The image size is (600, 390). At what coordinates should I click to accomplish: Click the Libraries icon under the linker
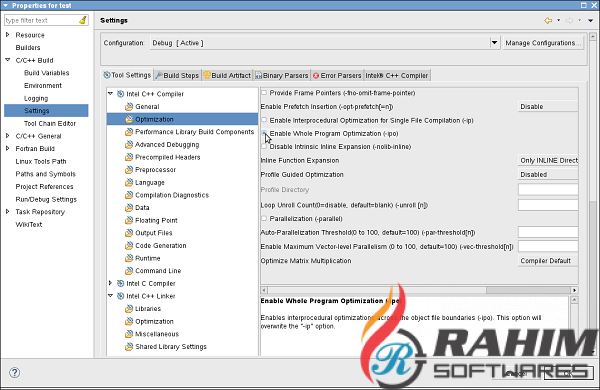pyautogui.click(x=129, y=308)
